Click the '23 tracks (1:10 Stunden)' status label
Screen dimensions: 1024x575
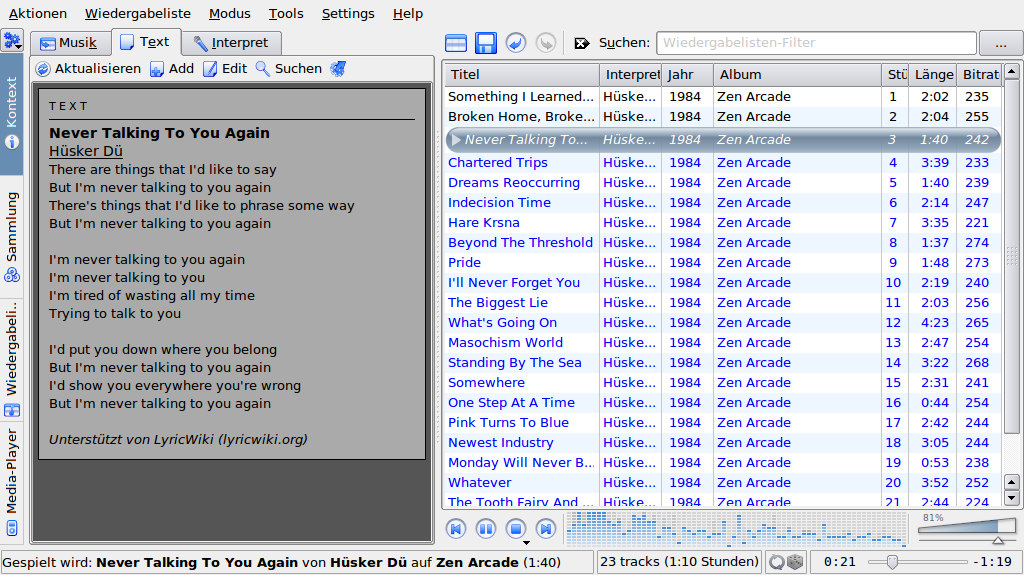(x=679, y=562)
